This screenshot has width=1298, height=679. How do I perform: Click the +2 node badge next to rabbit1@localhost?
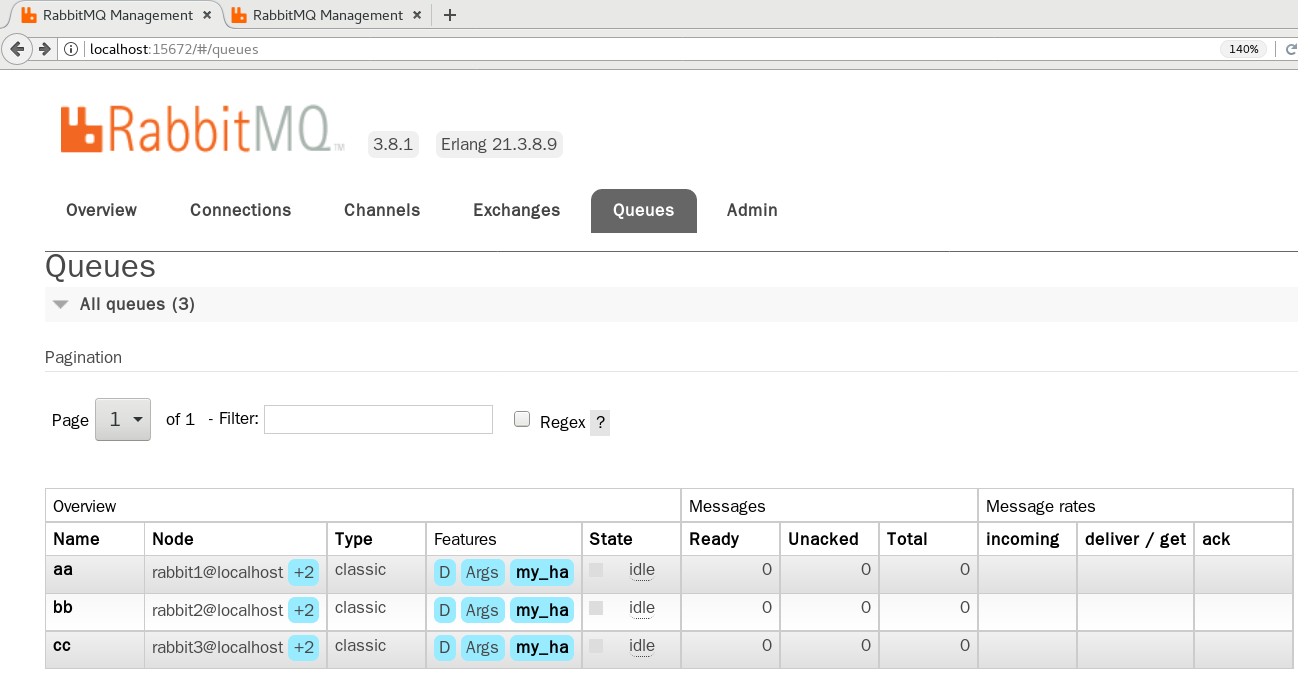[x=303, y=572]
